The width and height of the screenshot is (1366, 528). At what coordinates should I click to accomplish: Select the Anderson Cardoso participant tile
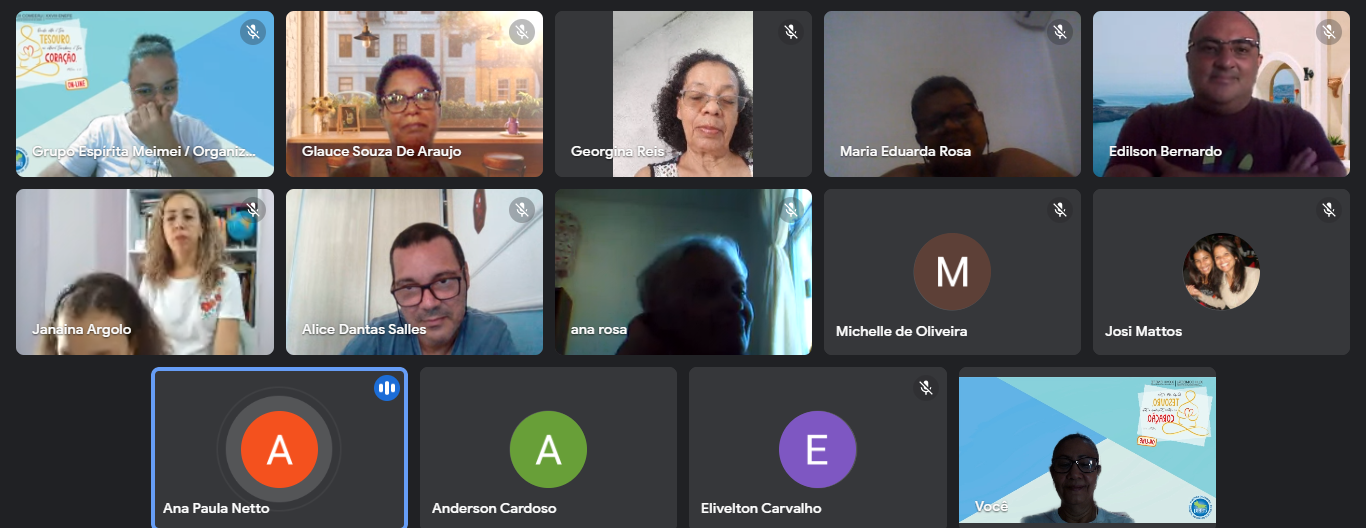click(548, 447)
